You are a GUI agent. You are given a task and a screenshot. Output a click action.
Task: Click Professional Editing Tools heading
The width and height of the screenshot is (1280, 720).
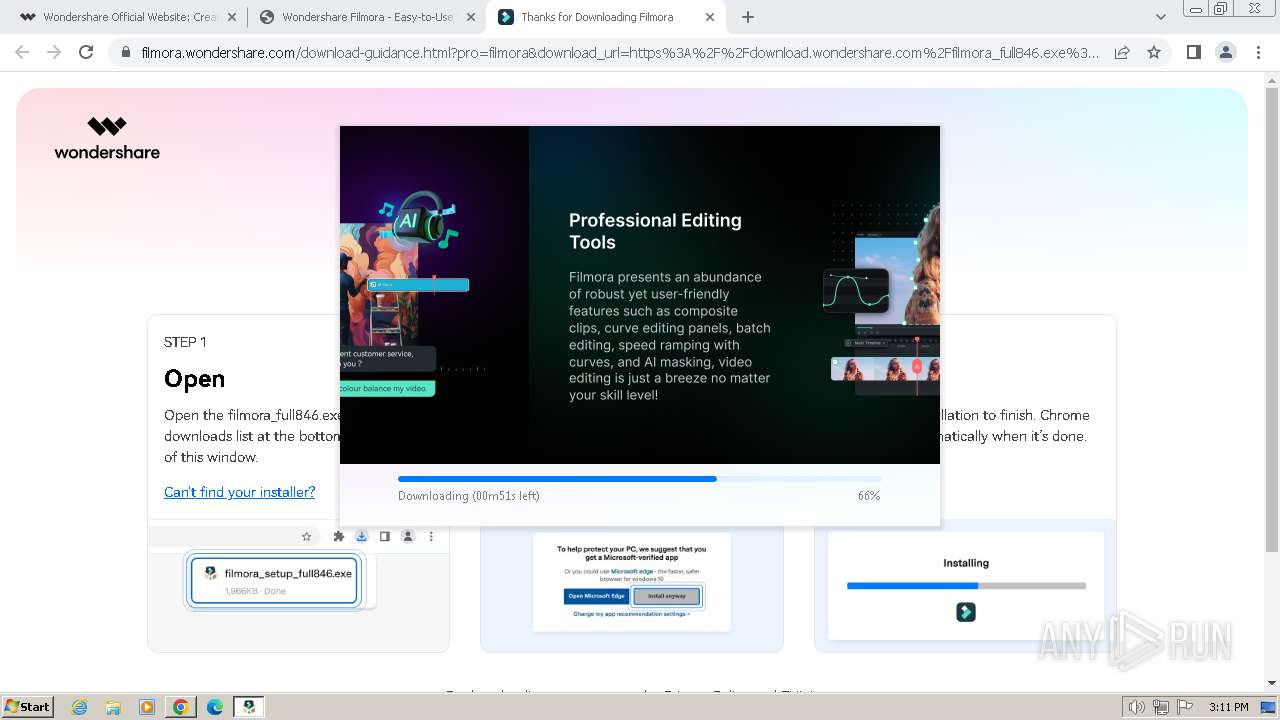tap(655, 231)
